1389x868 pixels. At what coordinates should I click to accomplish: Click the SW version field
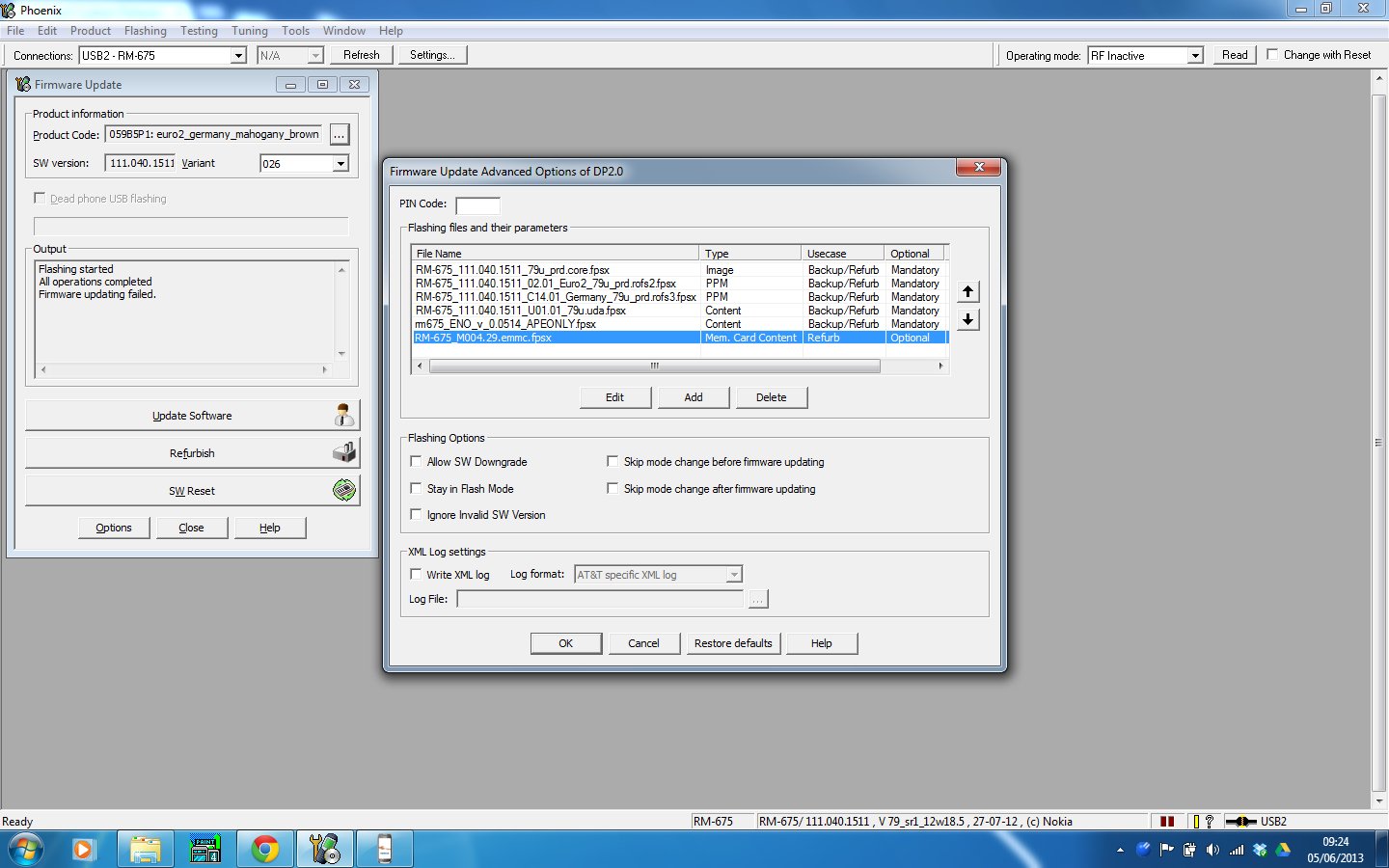pyautogui.click(x=141, y=164)
